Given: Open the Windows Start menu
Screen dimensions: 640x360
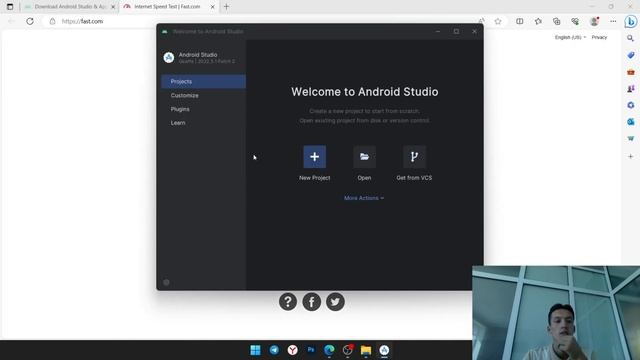Looking at the screenshot, I should tap(256, 350).
